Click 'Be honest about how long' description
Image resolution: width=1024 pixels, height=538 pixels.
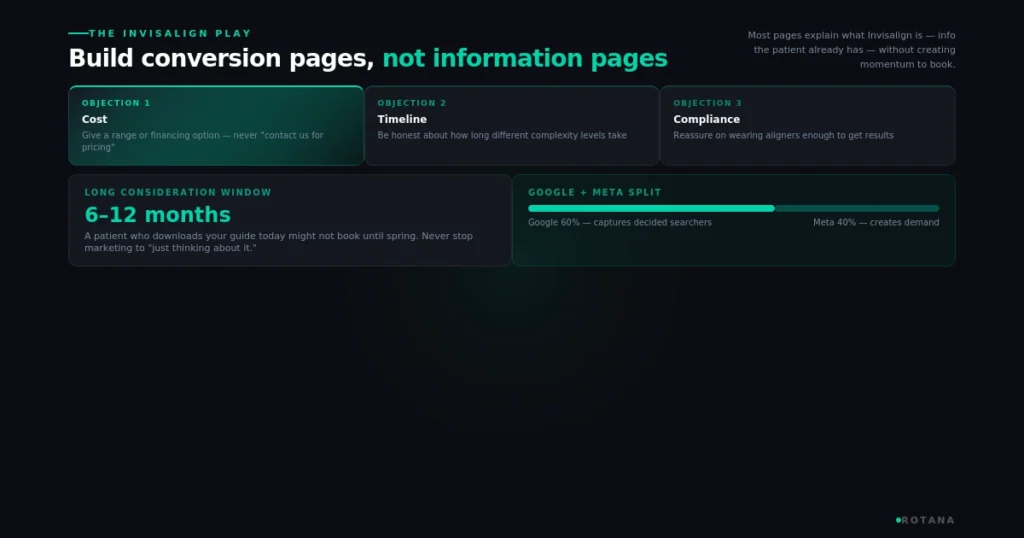click(x=502, y=135)
